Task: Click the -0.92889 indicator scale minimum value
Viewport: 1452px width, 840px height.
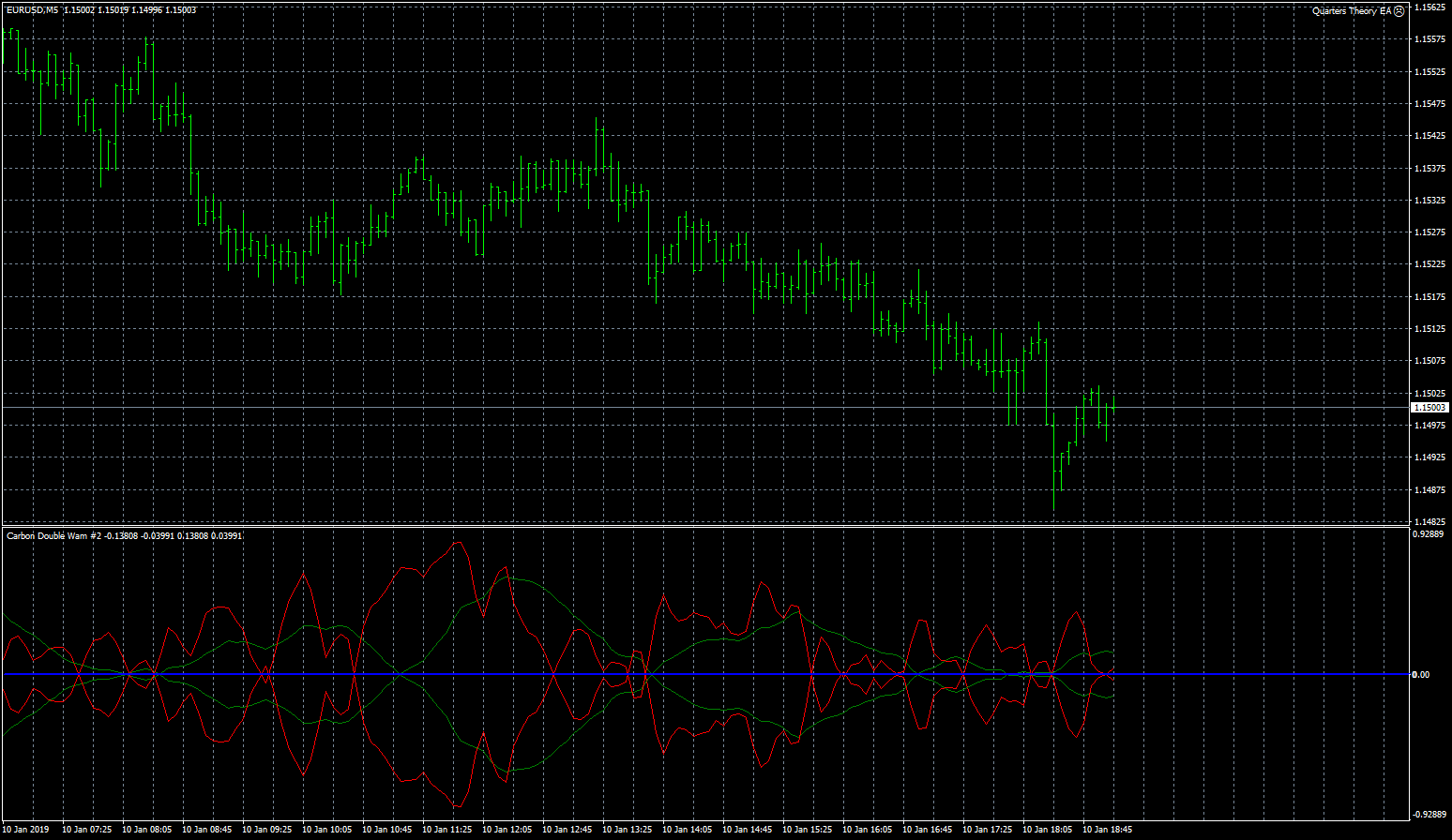Action: tap(1429, 815)
